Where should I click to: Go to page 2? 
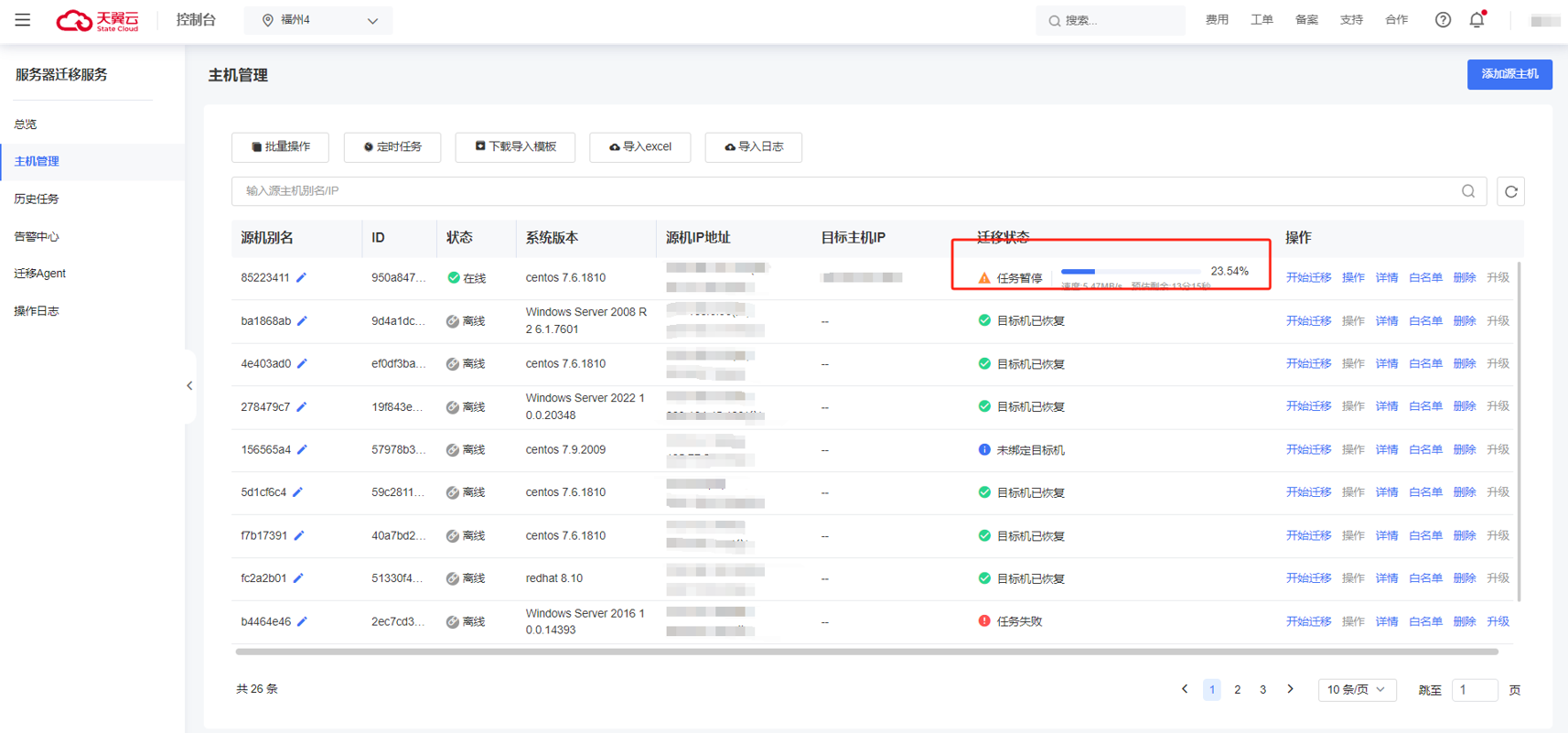[1237, 690]
